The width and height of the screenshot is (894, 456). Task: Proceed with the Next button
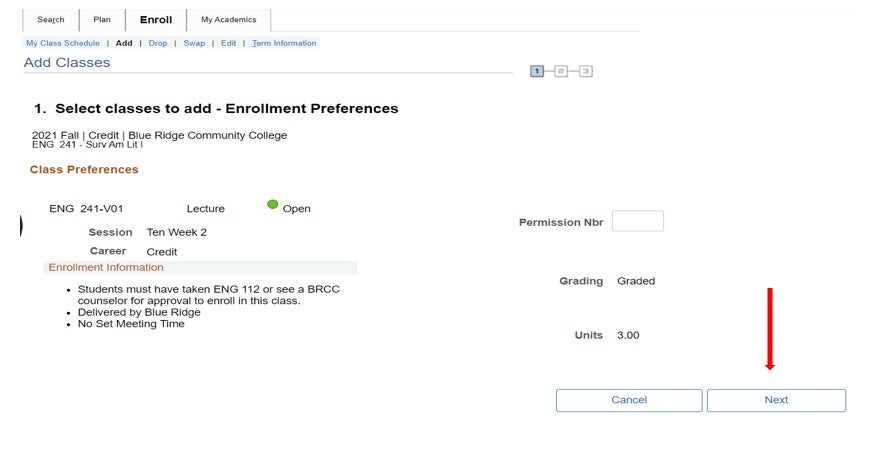click(776, 400)
